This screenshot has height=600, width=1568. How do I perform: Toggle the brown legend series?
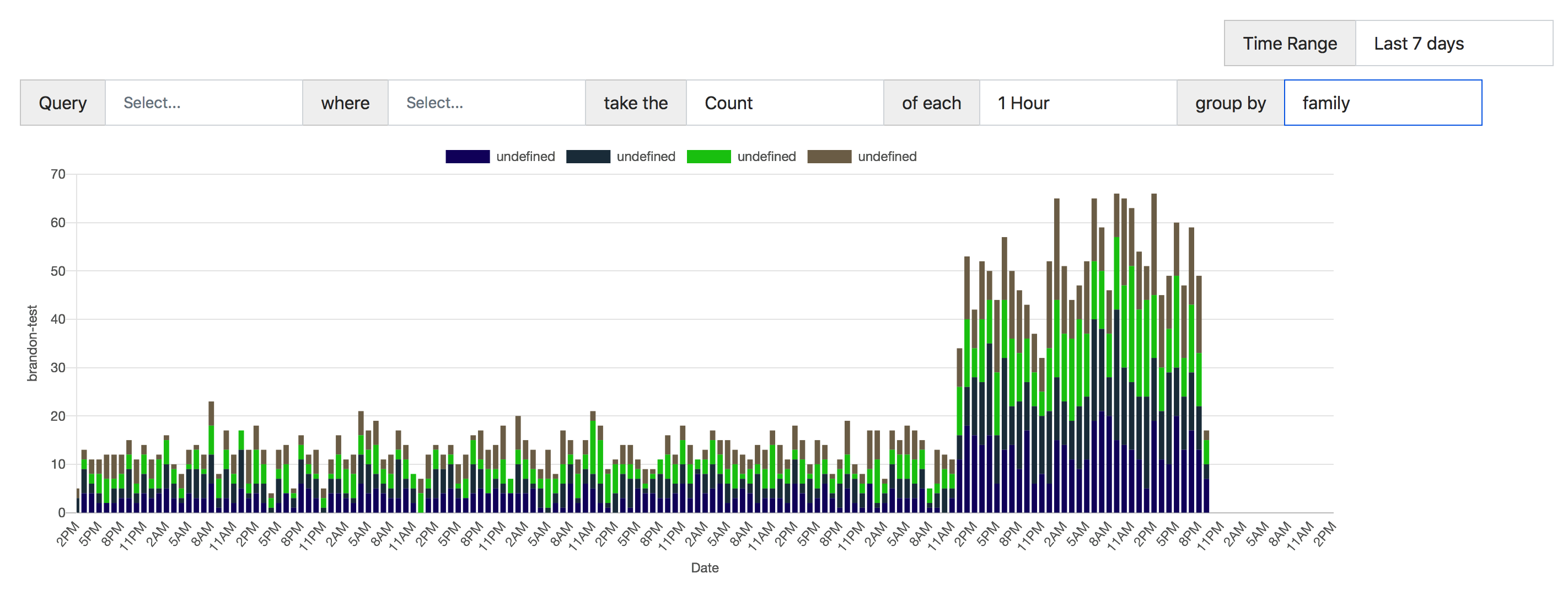[829, 157]
